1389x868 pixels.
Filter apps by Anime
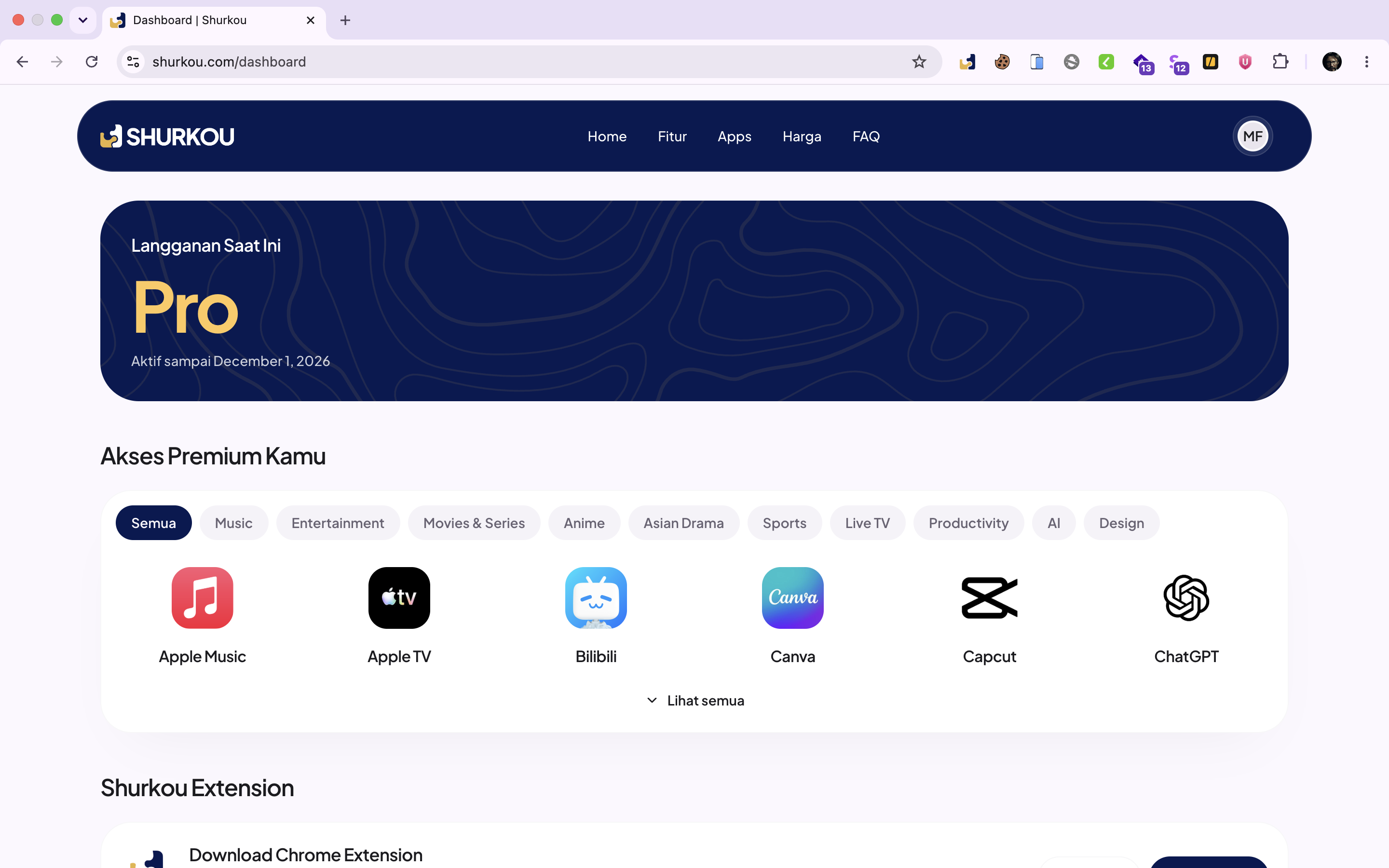tap(584, 523)
